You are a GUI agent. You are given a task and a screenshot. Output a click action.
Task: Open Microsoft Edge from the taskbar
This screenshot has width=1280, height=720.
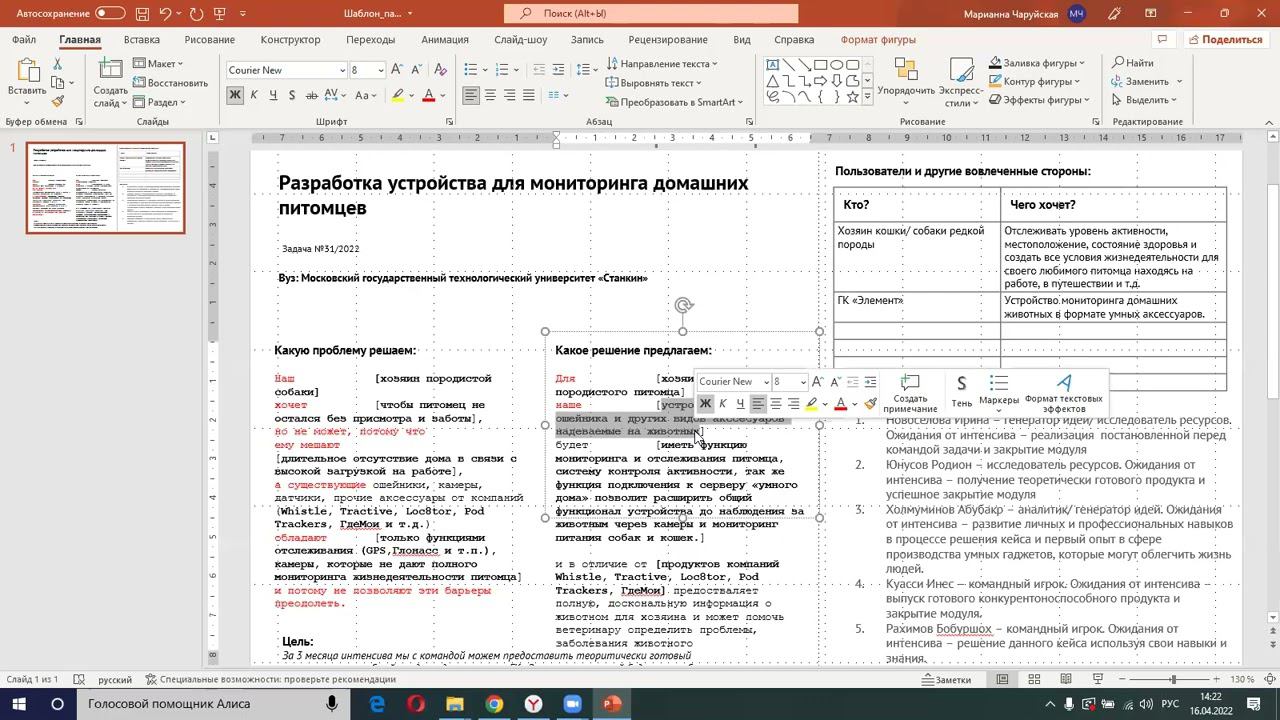tap(377, 704)
